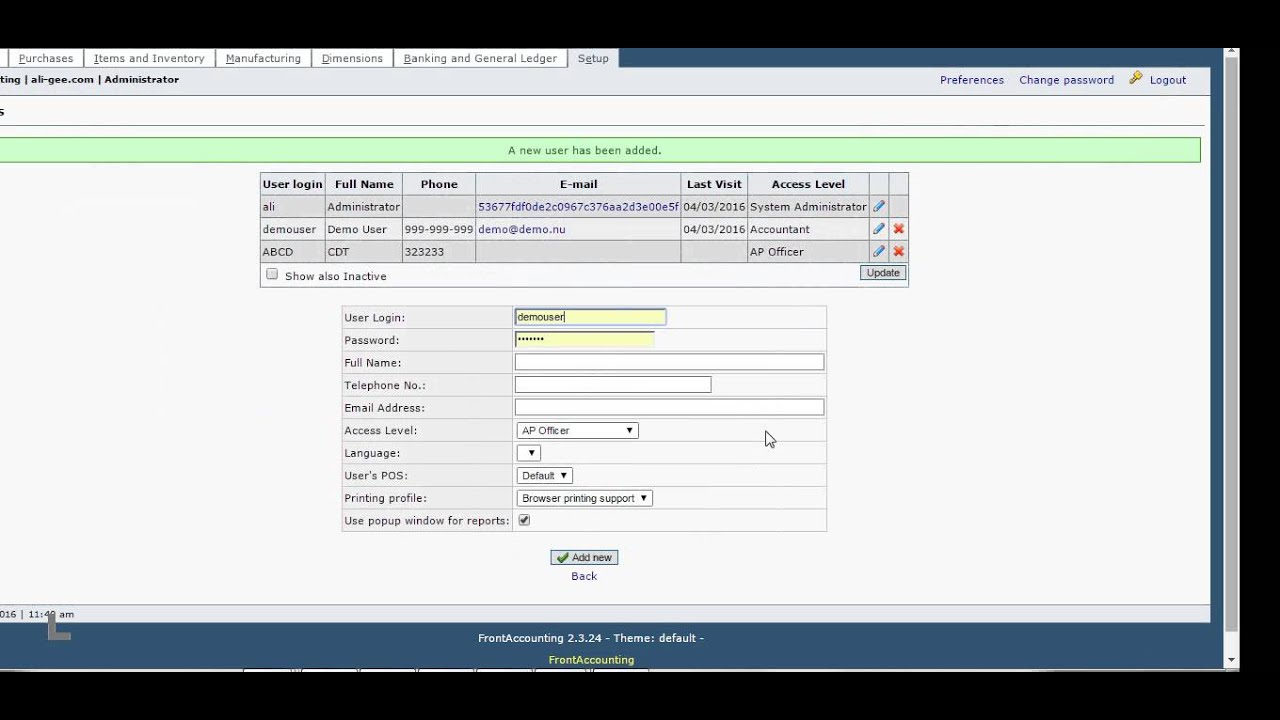
Task: Click the key icon beside Logout
Action: coord(1136,78)
